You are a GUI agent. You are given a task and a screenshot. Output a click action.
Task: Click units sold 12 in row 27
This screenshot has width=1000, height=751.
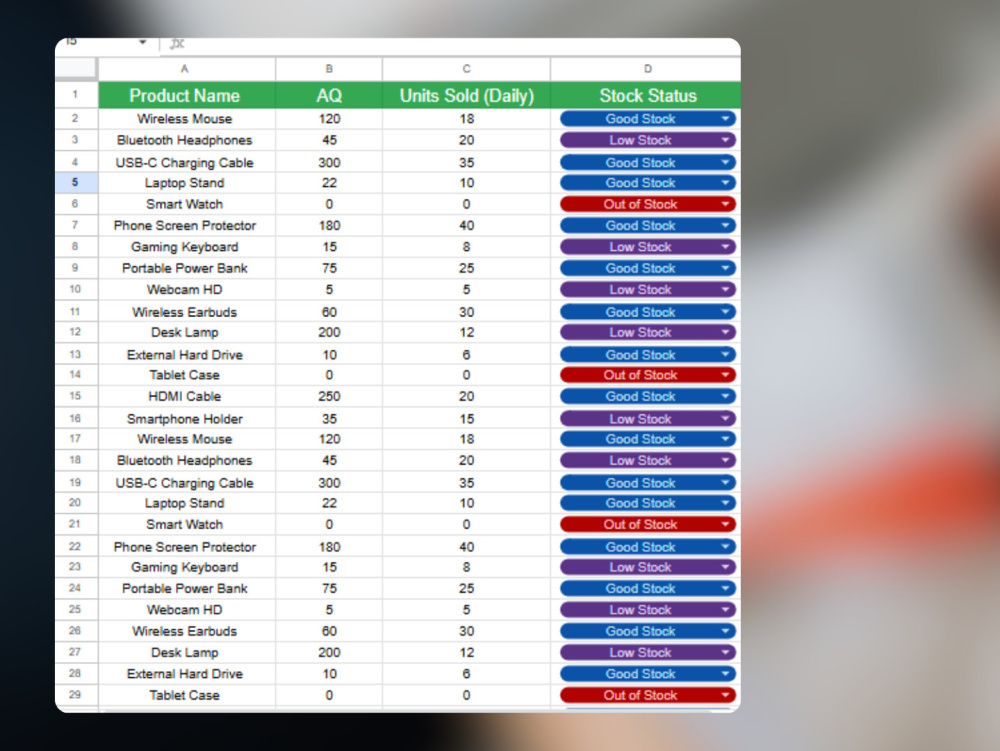coord(466,652)
